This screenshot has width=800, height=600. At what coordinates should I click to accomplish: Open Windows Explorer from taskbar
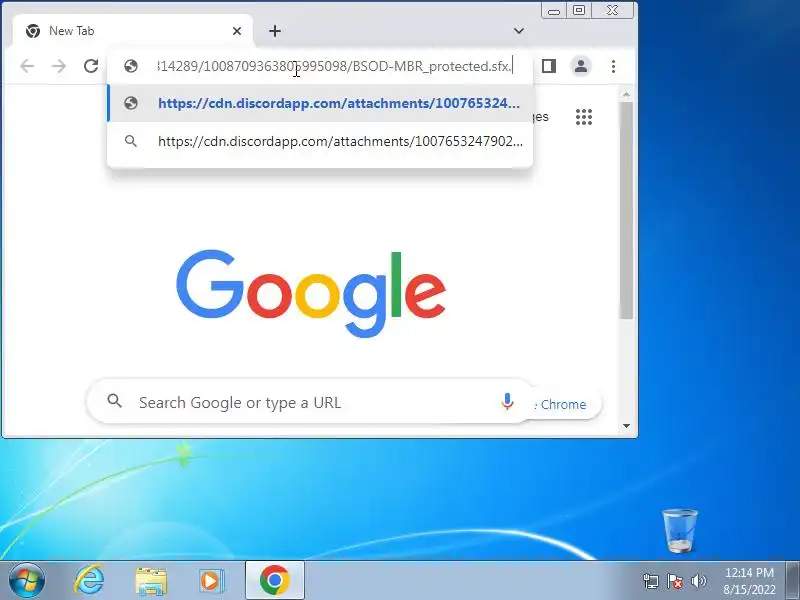(x=151, y=581)
